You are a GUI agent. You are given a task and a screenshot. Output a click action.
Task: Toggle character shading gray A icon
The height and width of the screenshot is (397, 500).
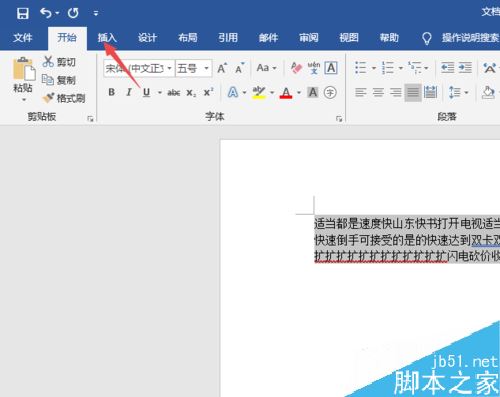(313, 92)
